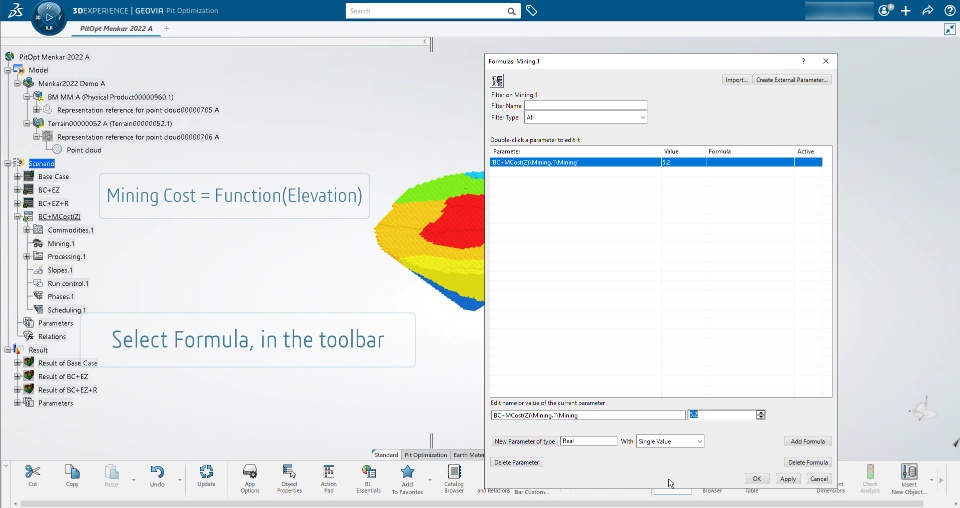Click the Share arrow icon in top bar
Screen dimensions: 960x508
click(928, 10)
